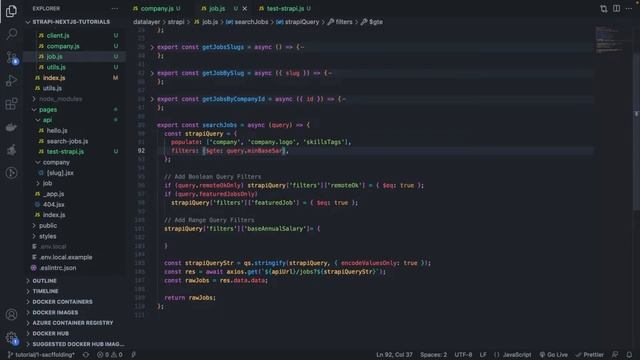This screenshot has width=640, height=360.
Task: Open changes compare icon in editor toolbar
Action: click(x=604, y=9)
